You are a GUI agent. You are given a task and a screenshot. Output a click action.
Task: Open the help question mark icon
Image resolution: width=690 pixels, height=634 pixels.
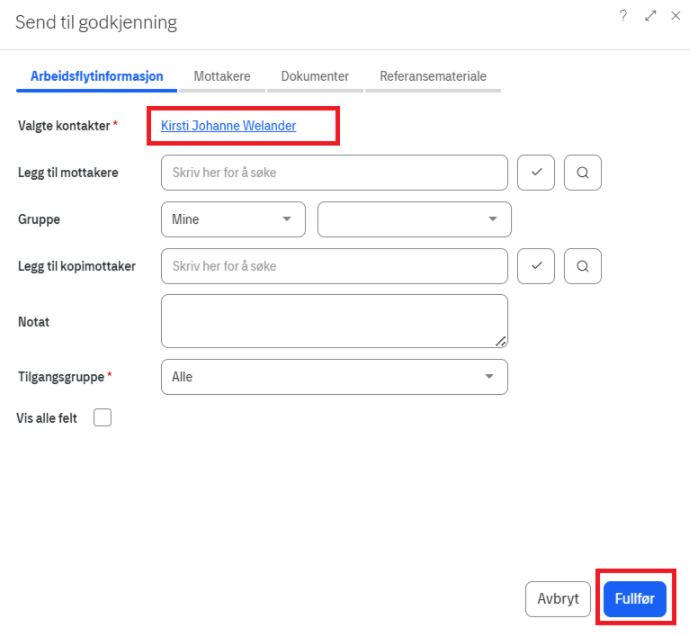(x=623, y=16)
